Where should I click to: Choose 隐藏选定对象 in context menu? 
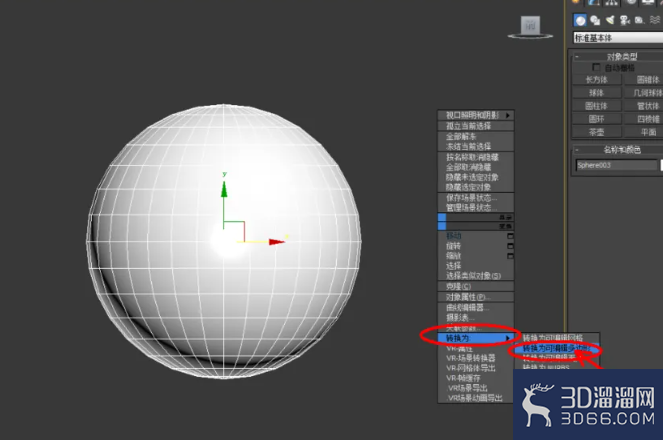coord(476,187)
